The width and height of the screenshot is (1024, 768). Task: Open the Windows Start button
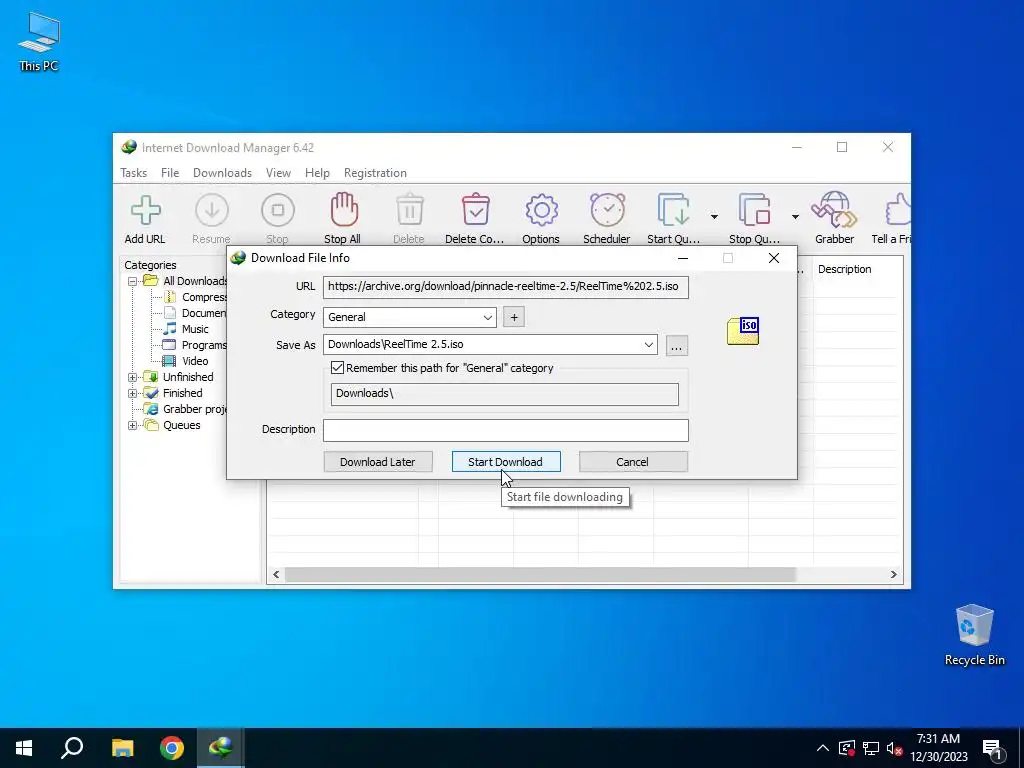24,748
